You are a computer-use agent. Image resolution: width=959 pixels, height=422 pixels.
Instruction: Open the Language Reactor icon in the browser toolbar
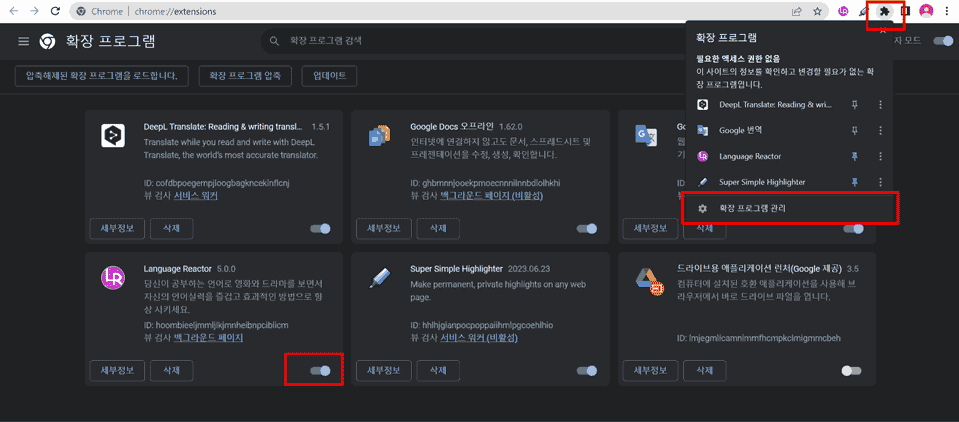843,11
